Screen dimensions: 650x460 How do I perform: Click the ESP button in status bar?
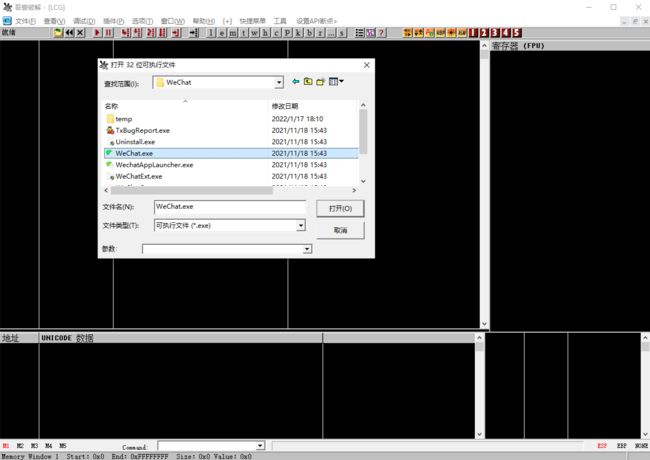[x=602, y=446]
